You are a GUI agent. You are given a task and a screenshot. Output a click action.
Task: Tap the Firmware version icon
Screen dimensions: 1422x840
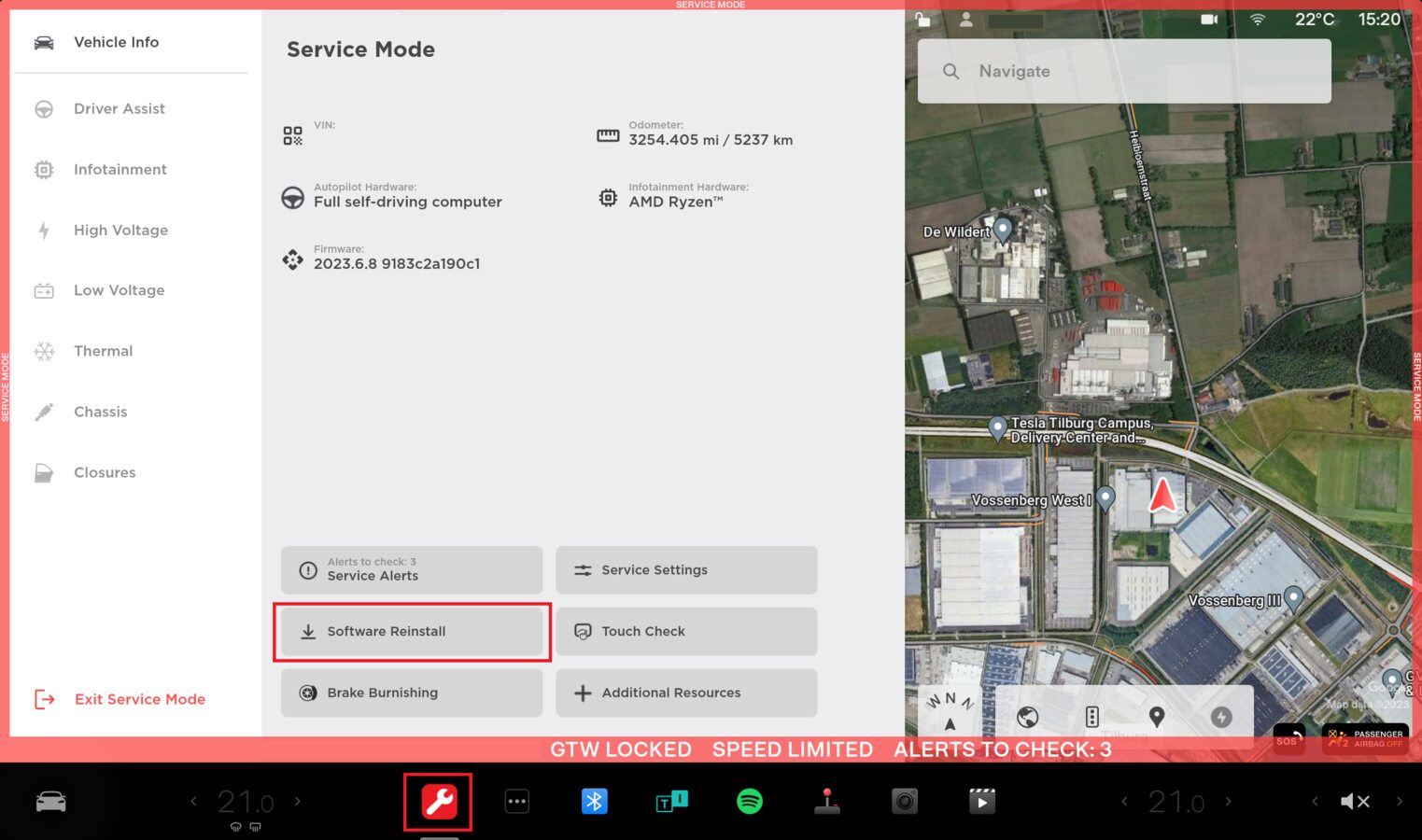point(293,259)
